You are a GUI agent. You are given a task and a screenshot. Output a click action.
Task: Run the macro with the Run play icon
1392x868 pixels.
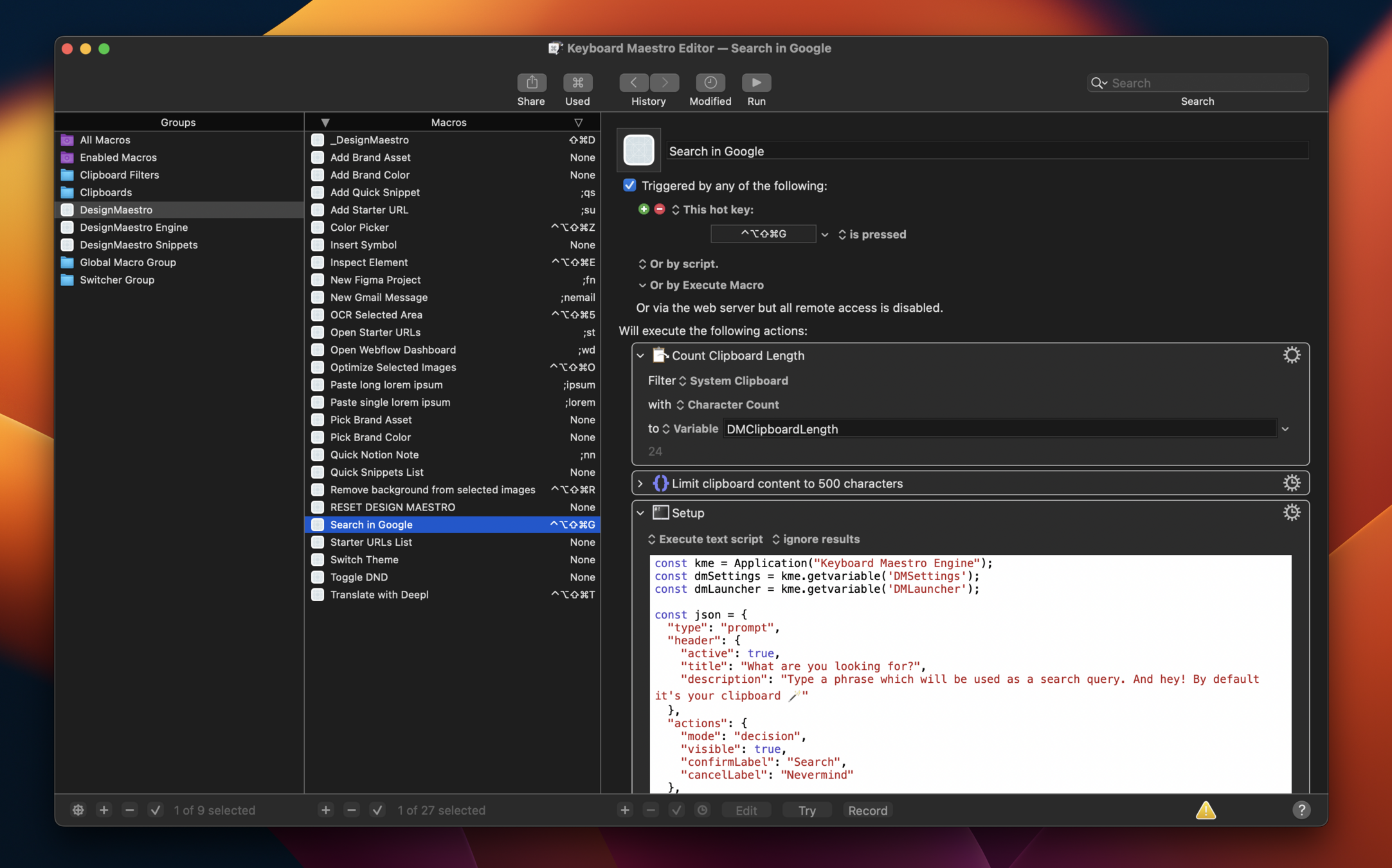(756, 82)
